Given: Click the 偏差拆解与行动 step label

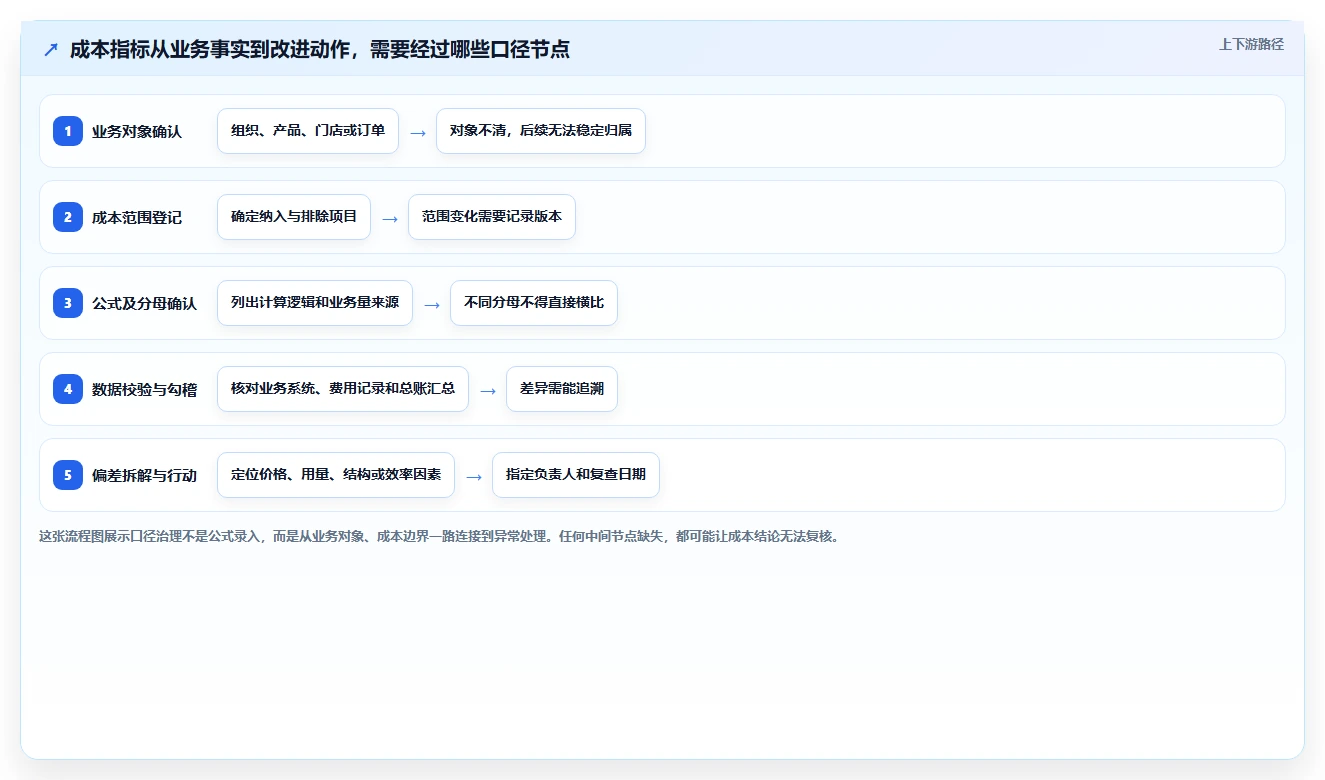Looking at the screenshot, I should click(144, 475).
